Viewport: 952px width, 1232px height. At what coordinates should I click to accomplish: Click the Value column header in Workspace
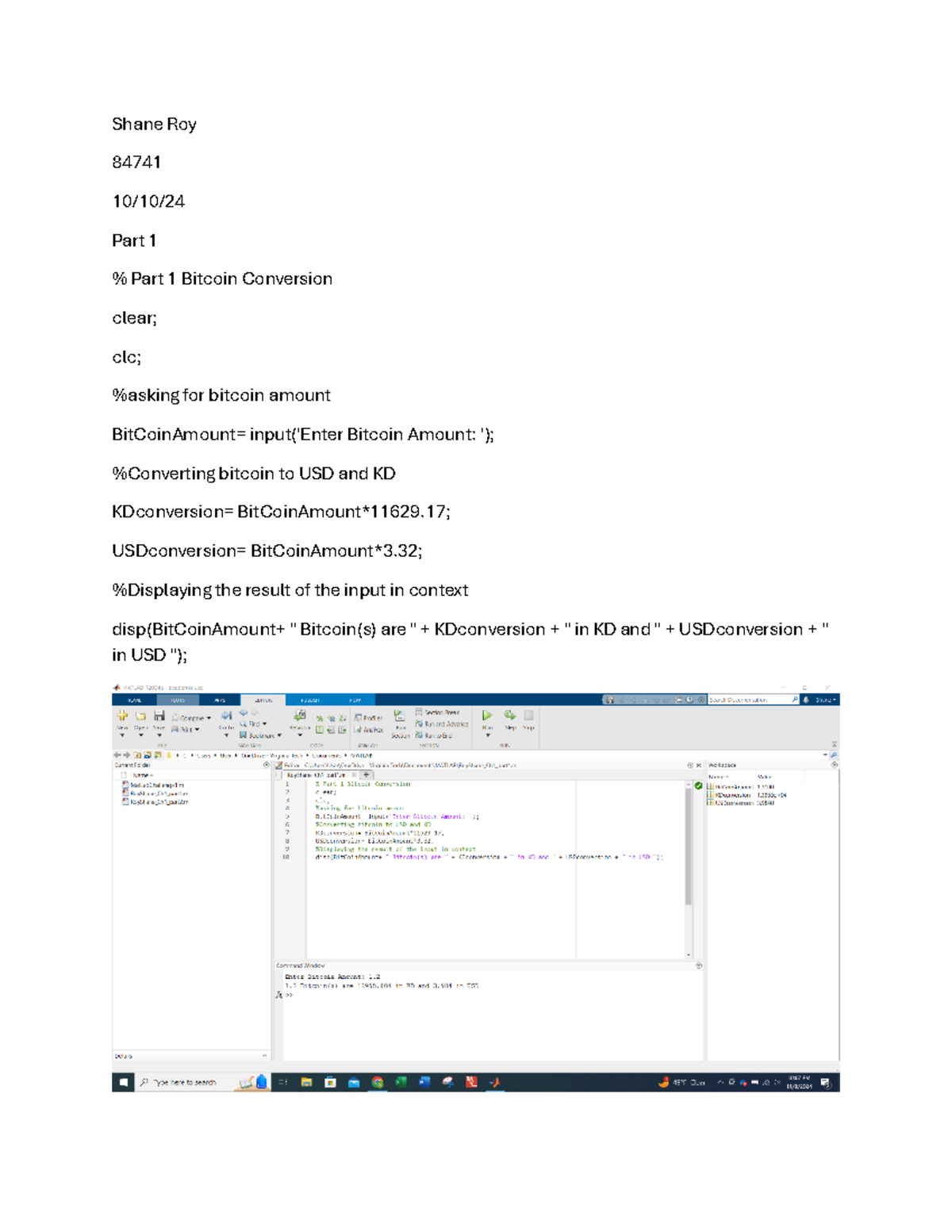[x=765, y=777]
